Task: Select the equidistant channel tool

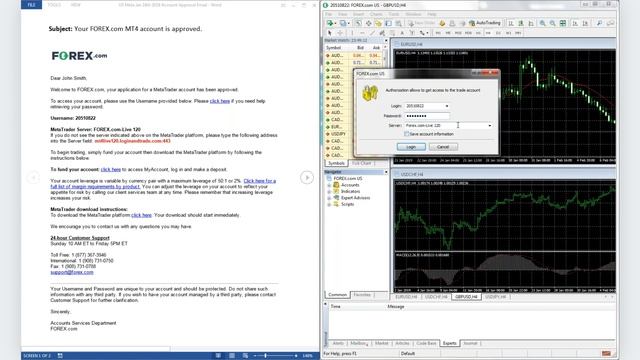Action: (382, 33)
